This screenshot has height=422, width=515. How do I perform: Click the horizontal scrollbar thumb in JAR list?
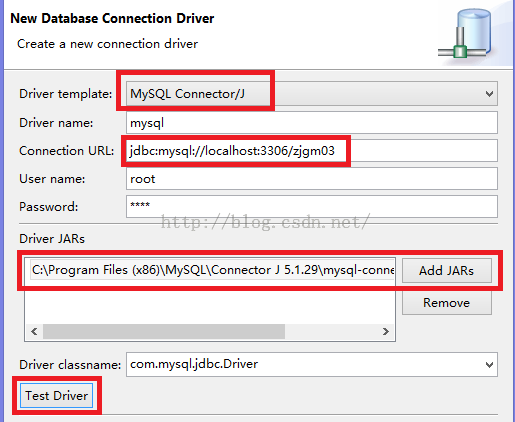tap(164, 331)
